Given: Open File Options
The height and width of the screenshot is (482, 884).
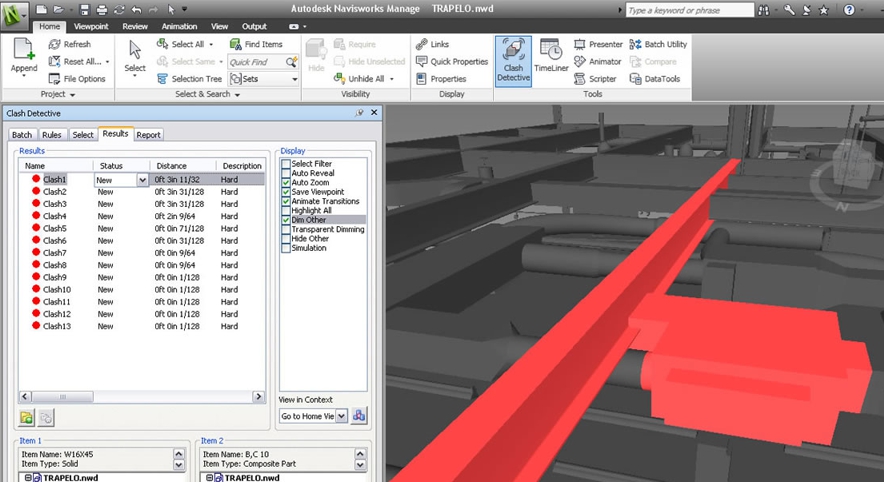Looking at the screenshot, I should [x=77, y=79].
